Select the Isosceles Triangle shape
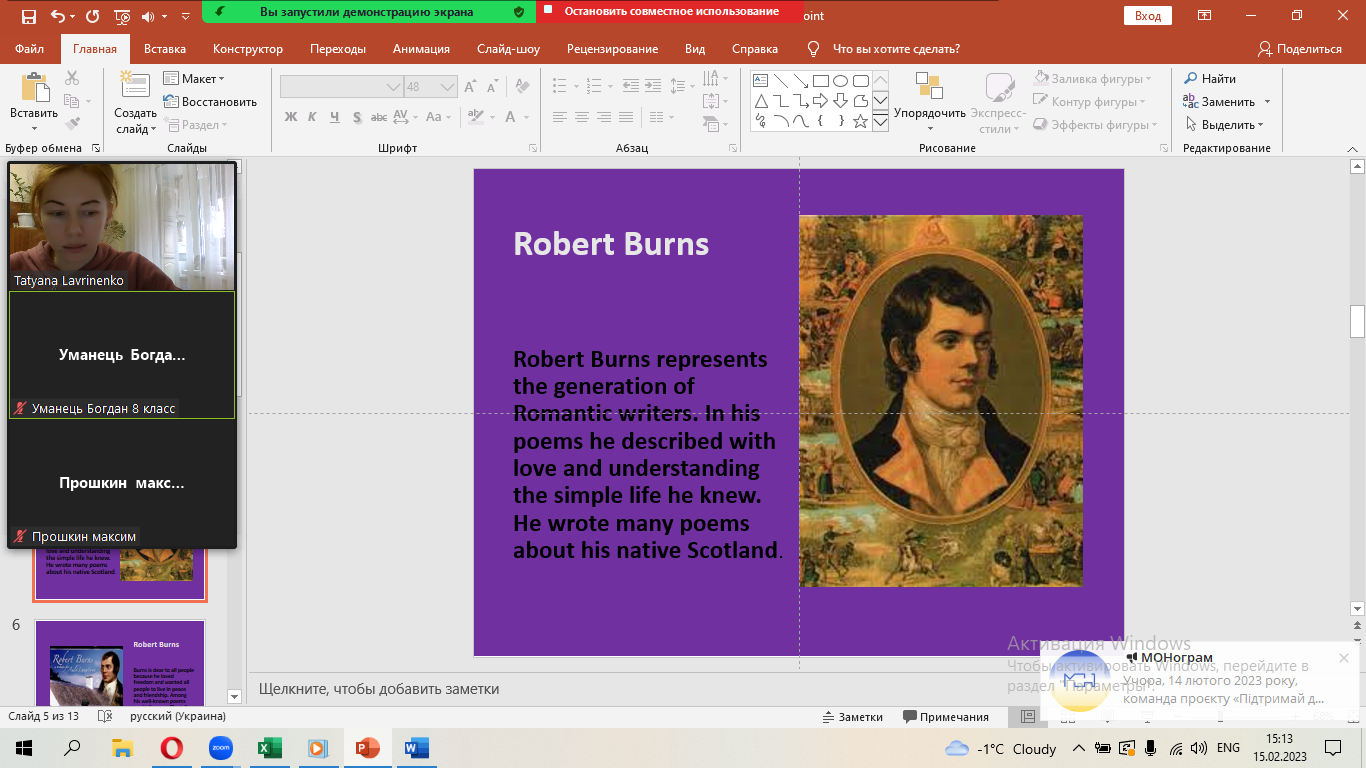 click(760, 101)
